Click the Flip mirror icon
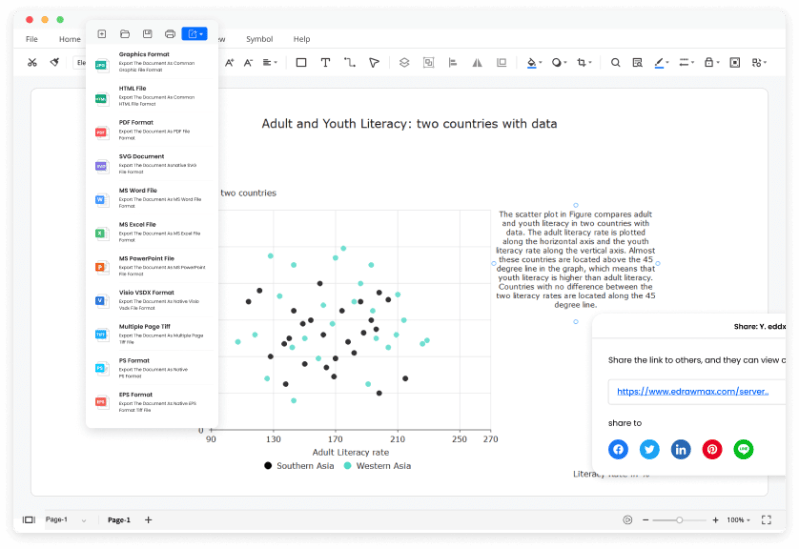 click(x=477, y=63)
